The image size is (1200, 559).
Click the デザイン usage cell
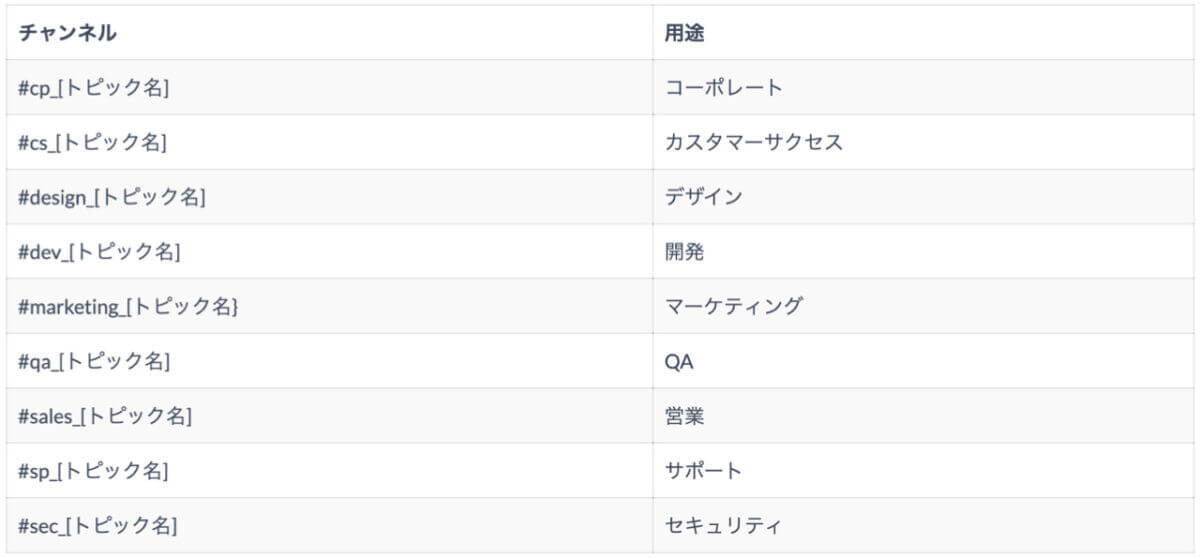924,197
